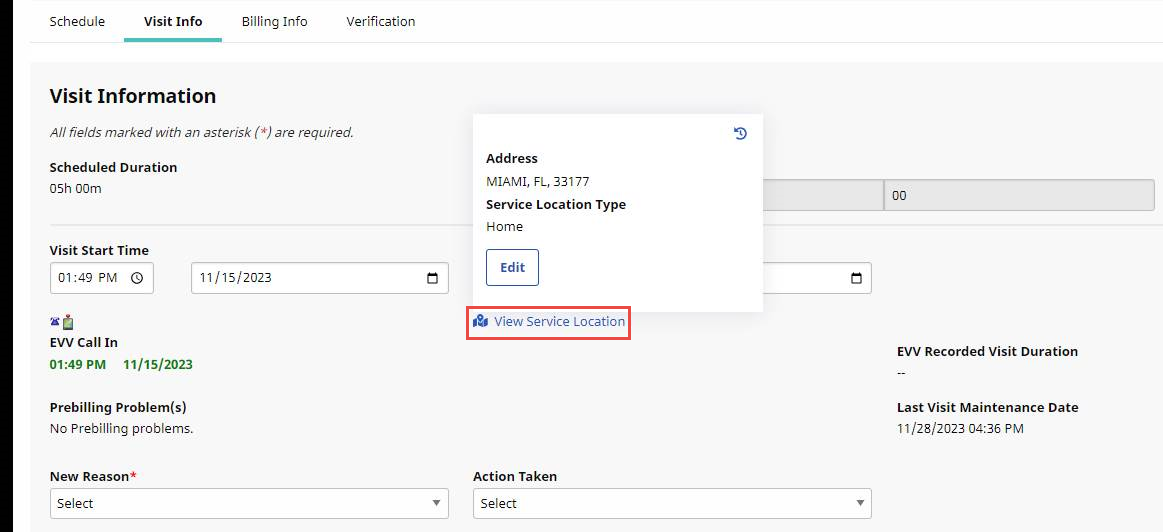Image resolution: width=1163 pixels, height=532 pixels.
Task: Switch to the Schedule tab
Action: [77, 21]
